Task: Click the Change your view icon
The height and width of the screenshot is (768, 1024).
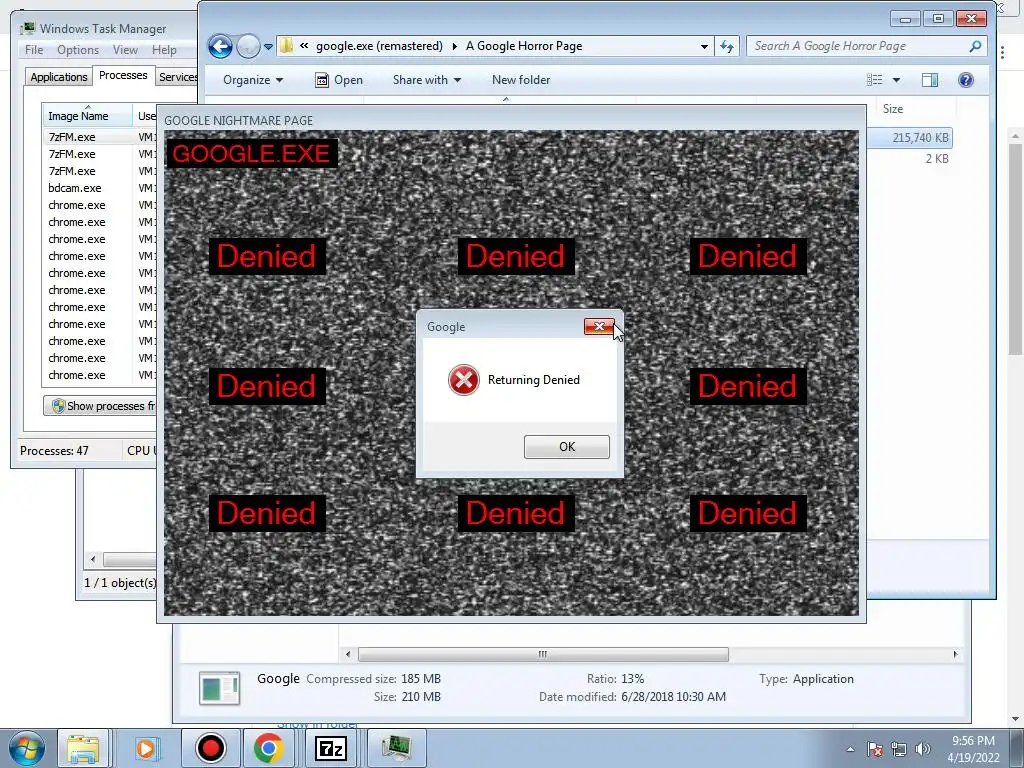Action: pos(874,80)
